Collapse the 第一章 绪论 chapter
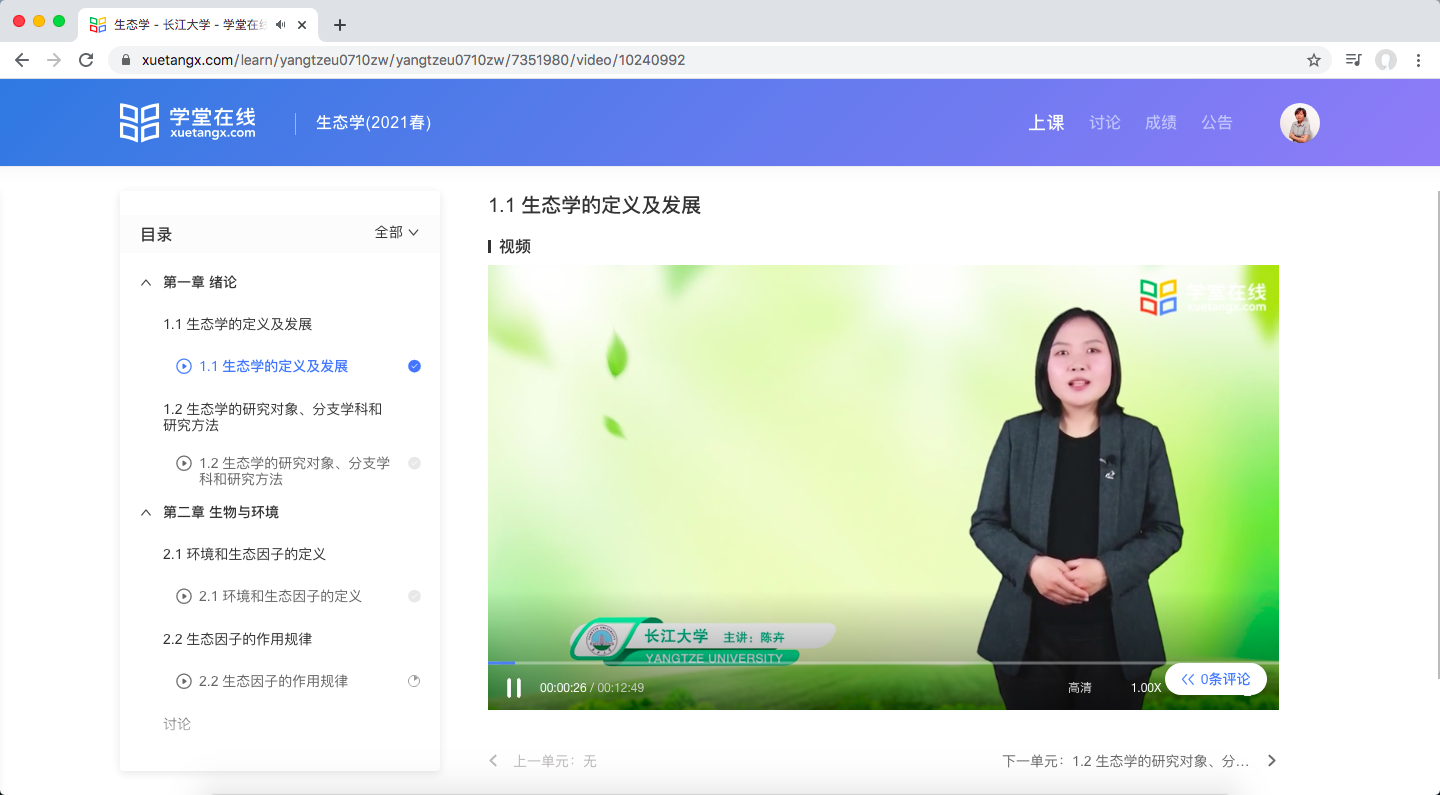This screenshot has height=795, width=1440. coord(146,283)
